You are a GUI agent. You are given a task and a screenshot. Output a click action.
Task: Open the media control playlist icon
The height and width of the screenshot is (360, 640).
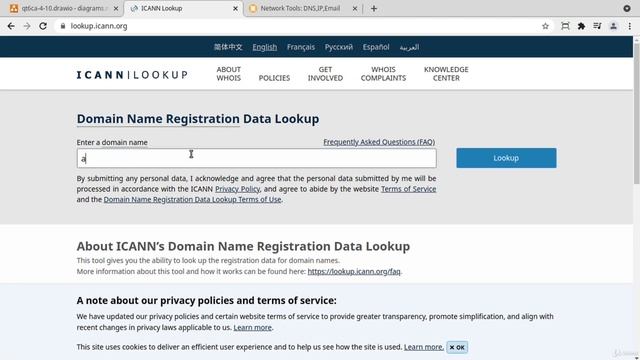tap(597, 26)
